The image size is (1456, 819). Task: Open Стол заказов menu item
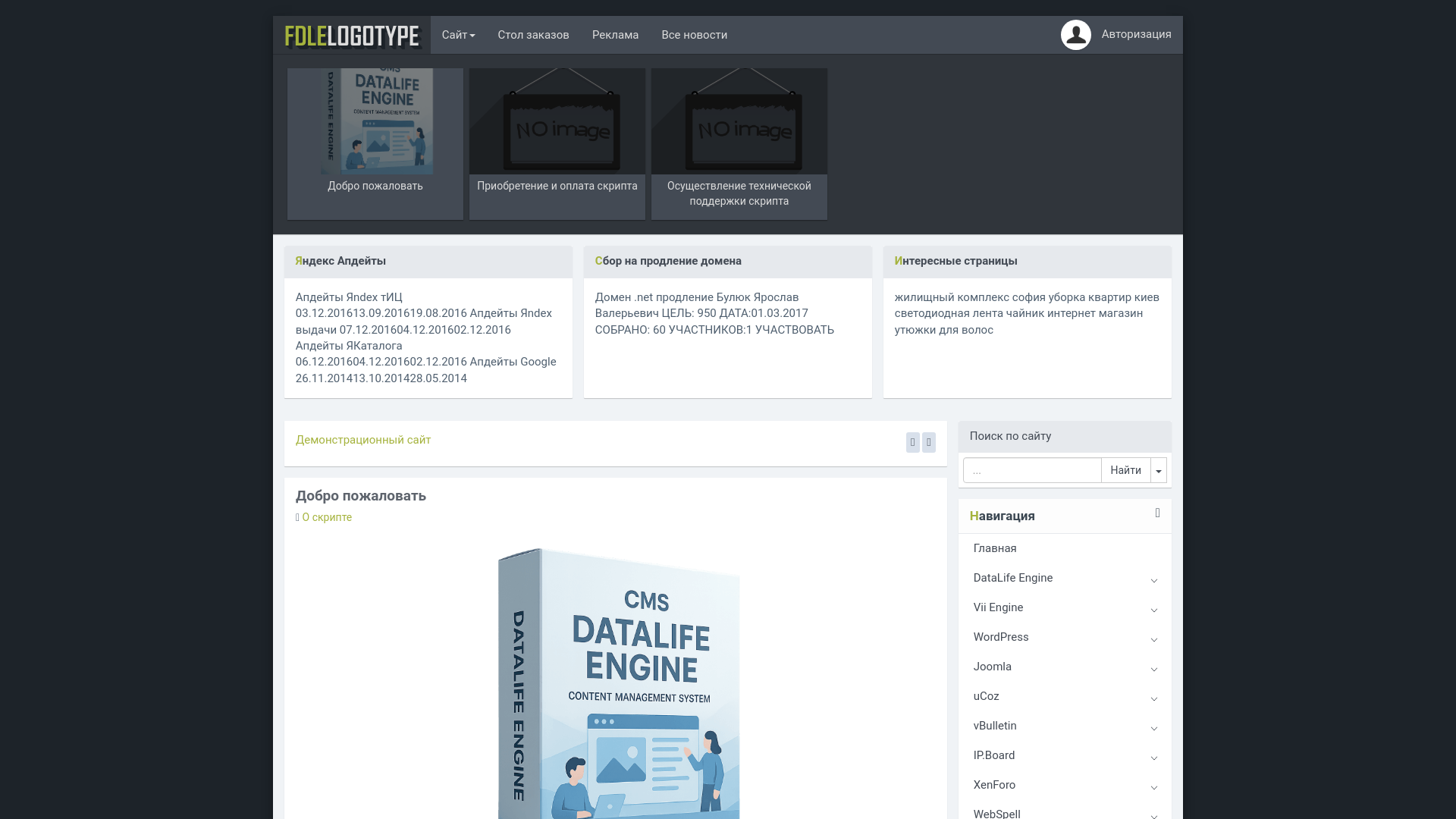coord(533,35)
